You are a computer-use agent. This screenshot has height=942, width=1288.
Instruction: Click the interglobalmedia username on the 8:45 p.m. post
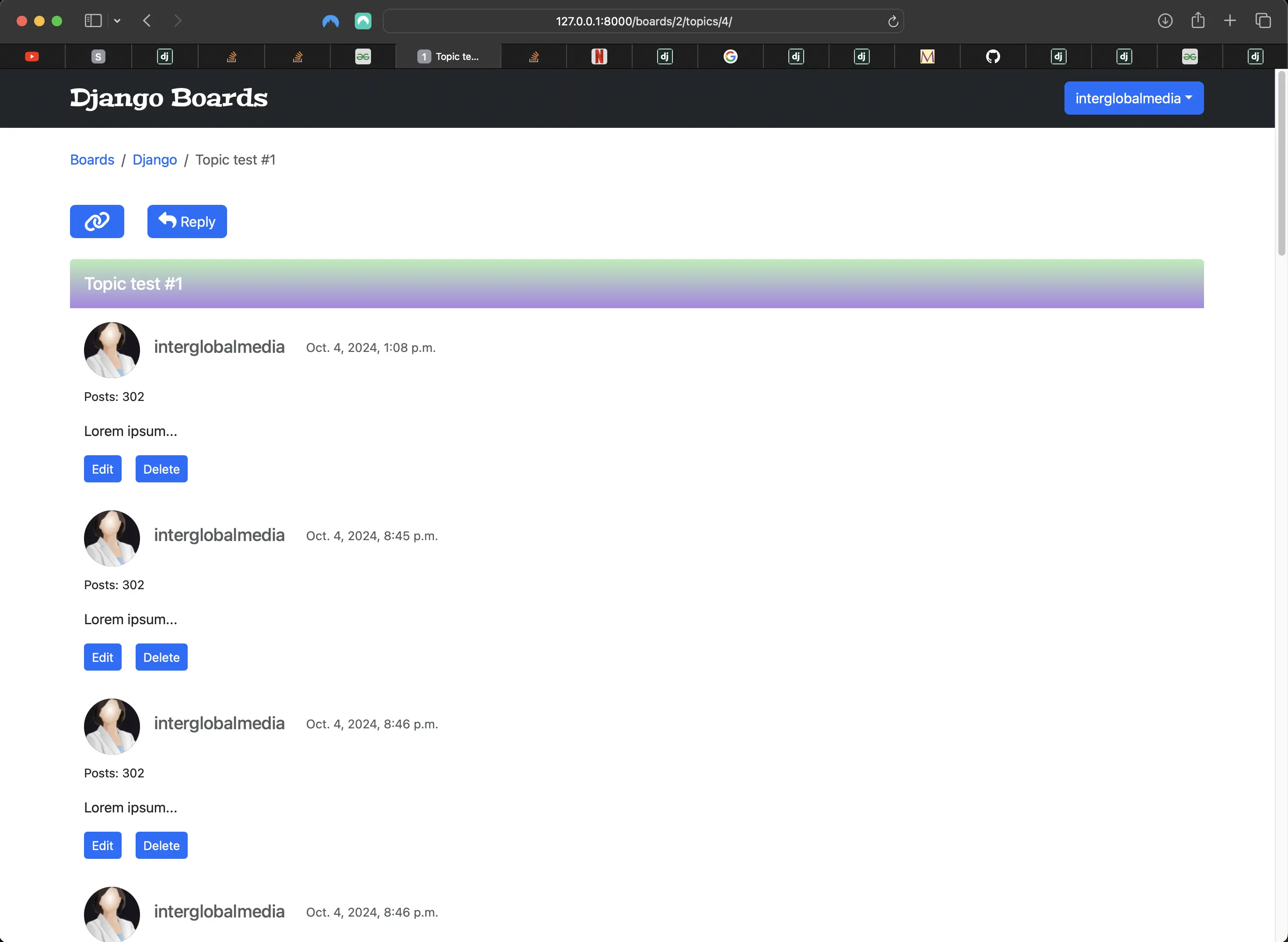pyautogui.click(x=219, y=535)
